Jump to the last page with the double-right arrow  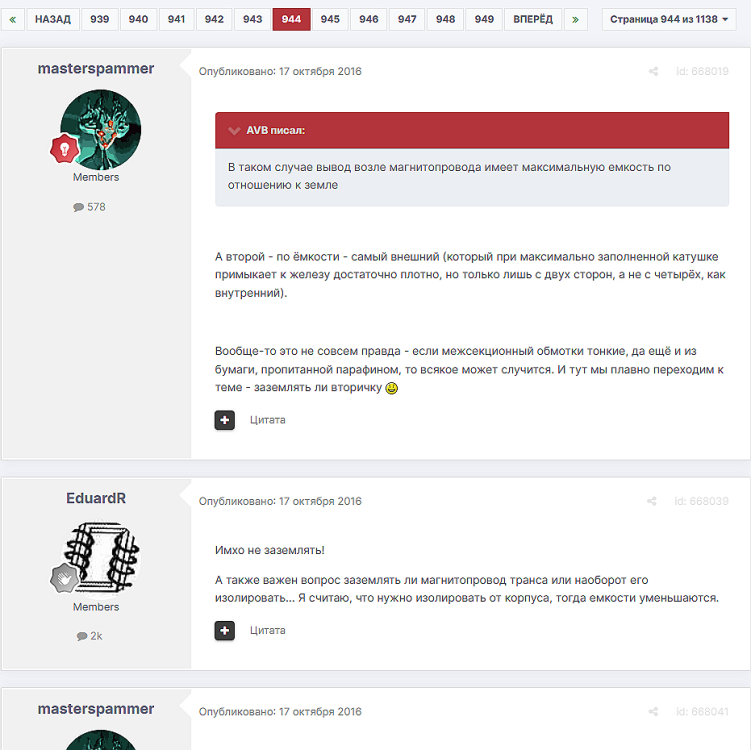(x=576, y=20)
